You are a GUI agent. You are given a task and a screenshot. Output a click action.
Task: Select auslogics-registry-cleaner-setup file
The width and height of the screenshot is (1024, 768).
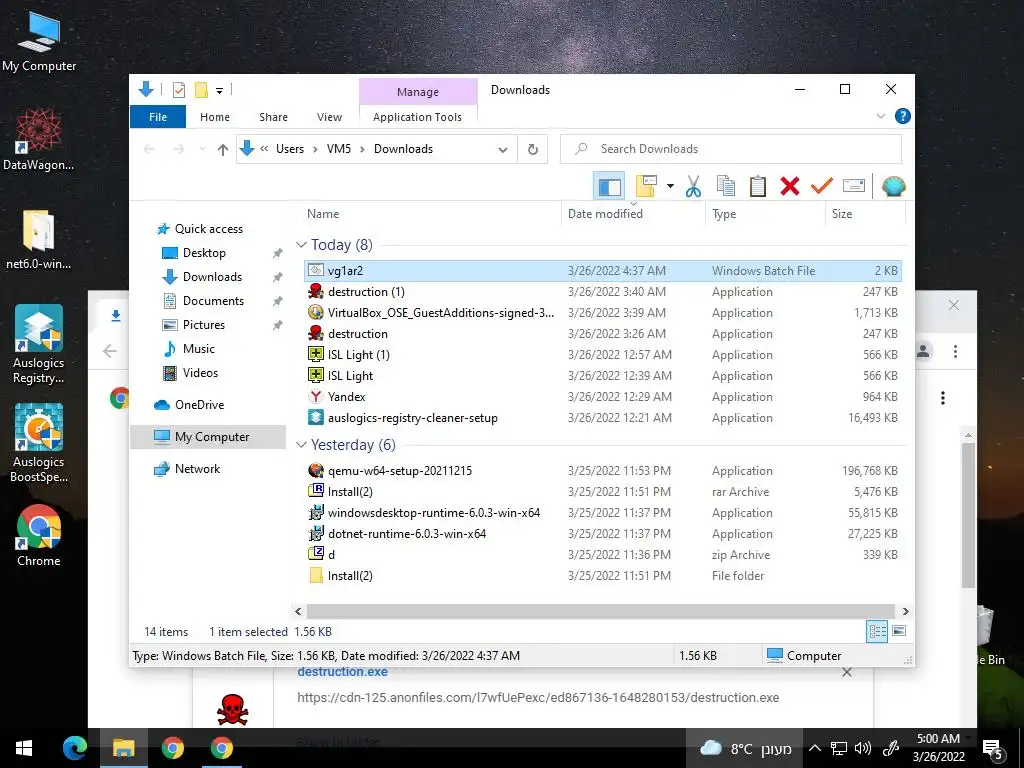(603, 417)
